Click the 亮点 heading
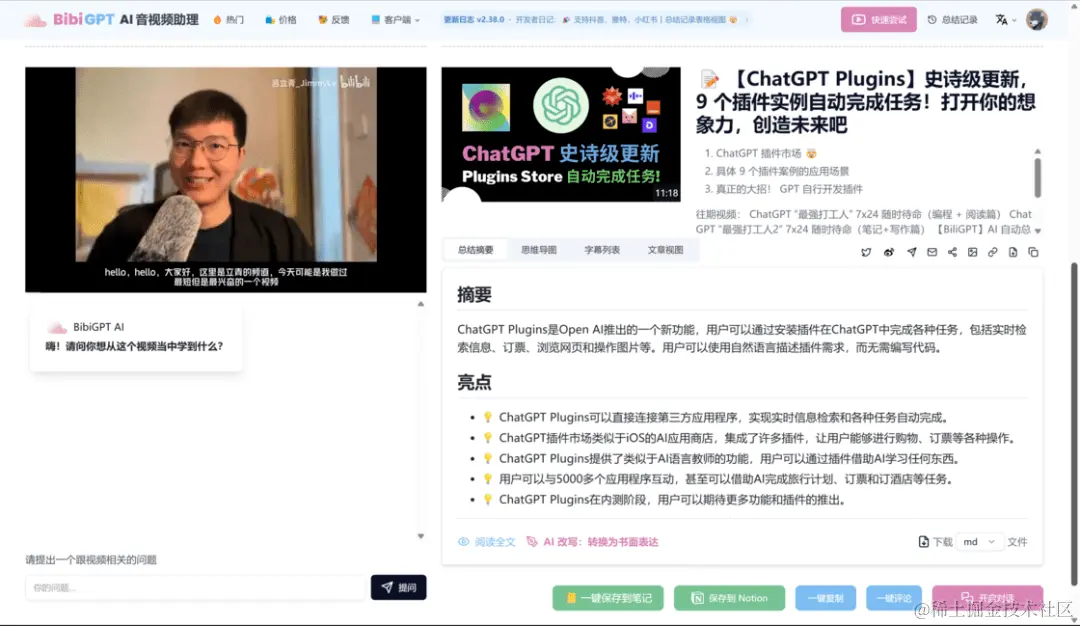 tap(475, 382)
